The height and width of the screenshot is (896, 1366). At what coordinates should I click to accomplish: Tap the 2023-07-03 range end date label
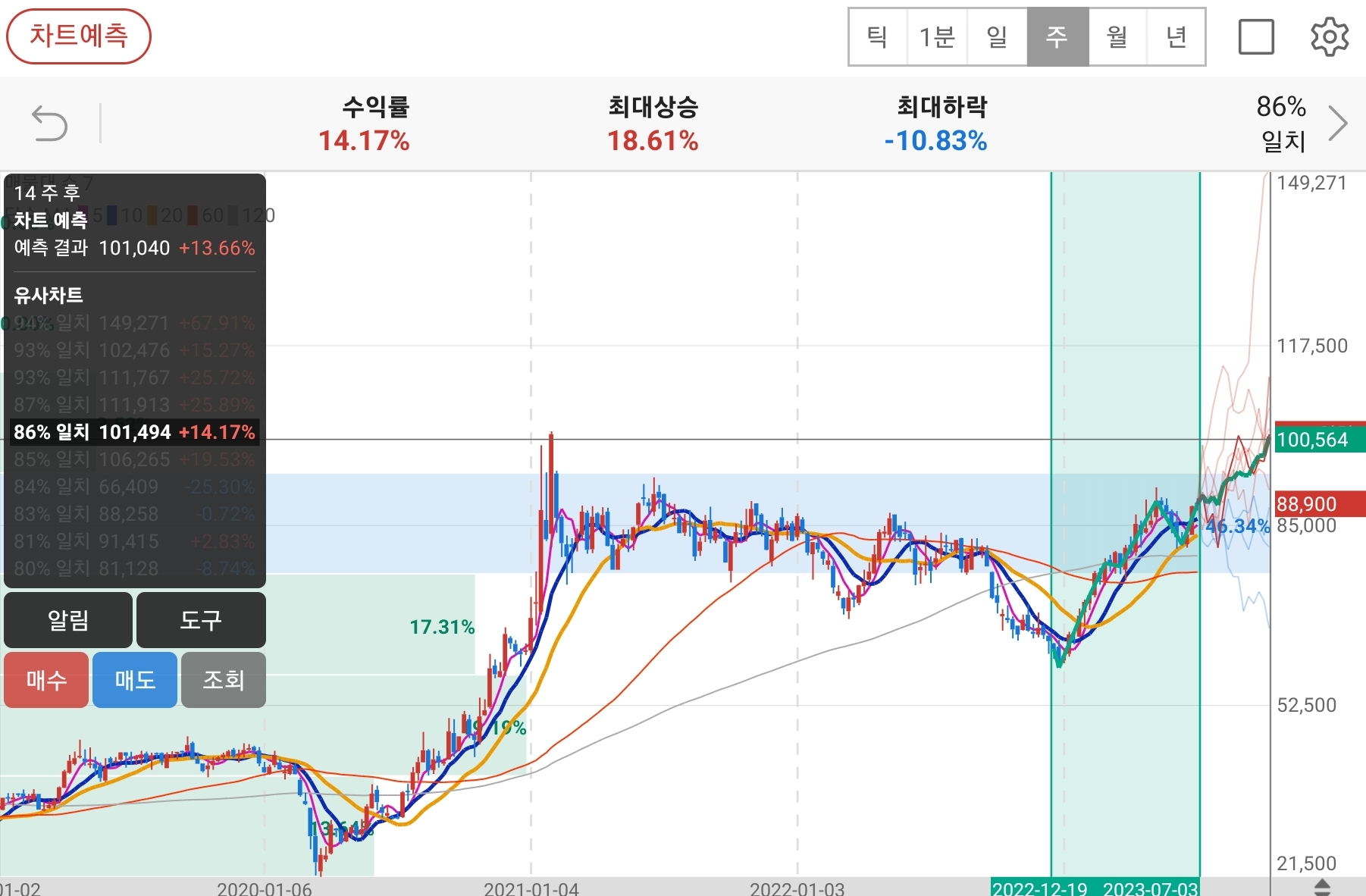[x=1151, y=888]
